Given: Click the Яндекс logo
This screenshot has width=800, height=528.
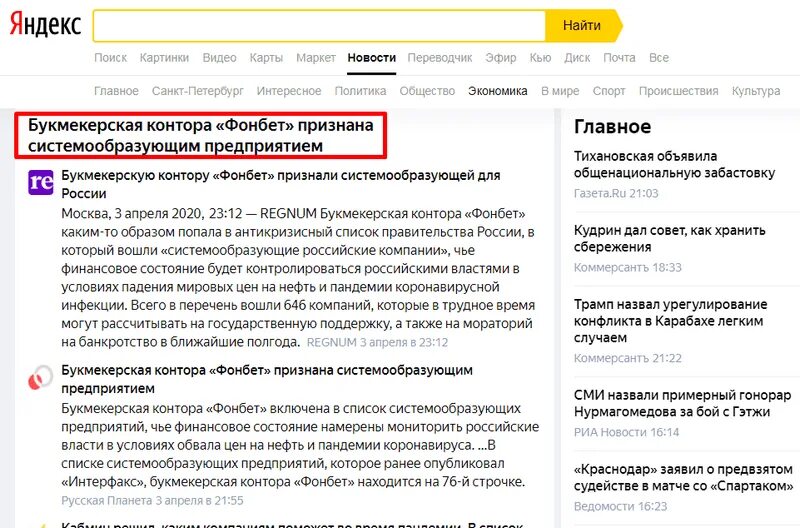Looking at the screenshot, I should coord(45,24).
